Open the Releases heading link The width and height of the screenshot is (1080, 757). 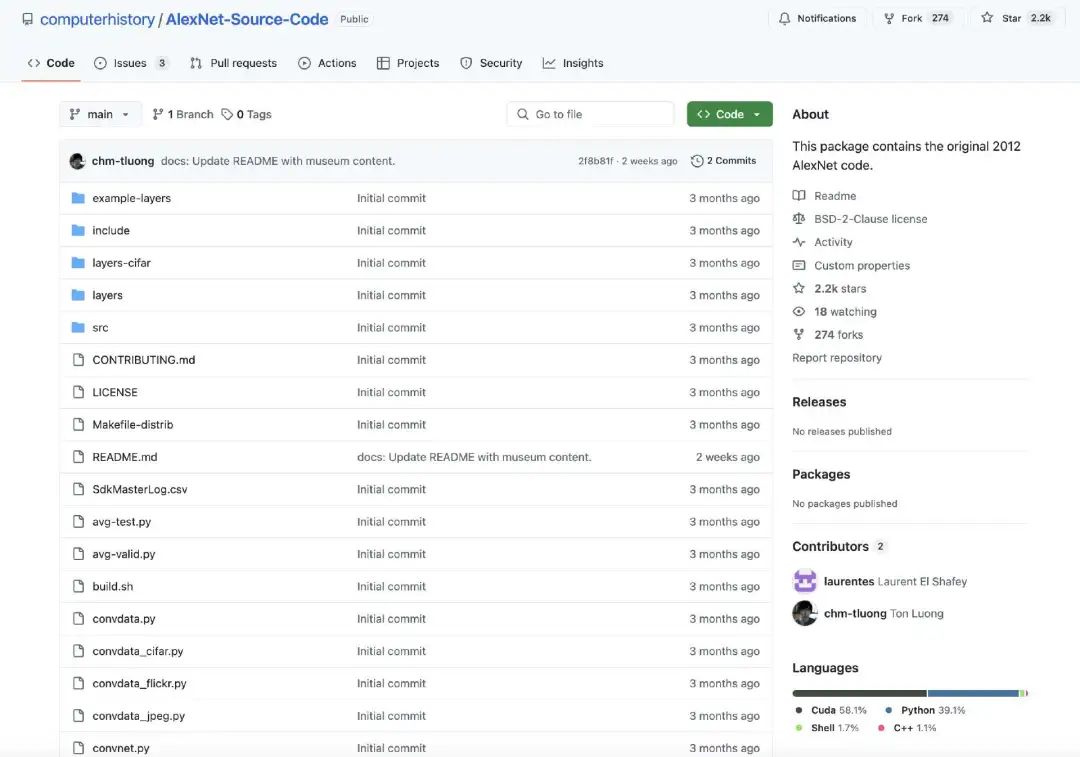(819, 402)
